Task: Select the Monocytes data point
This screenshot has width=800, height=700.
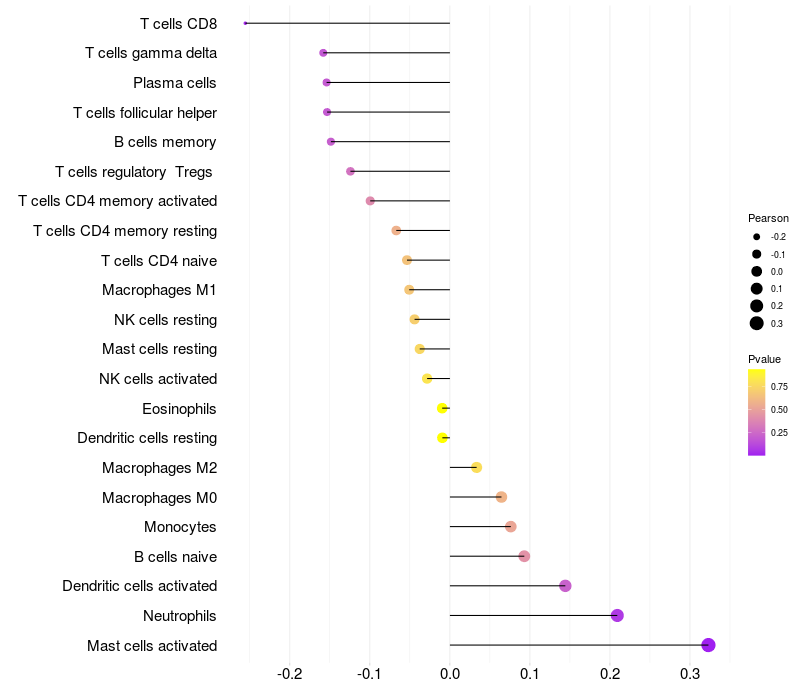Action: click(511, 527)
